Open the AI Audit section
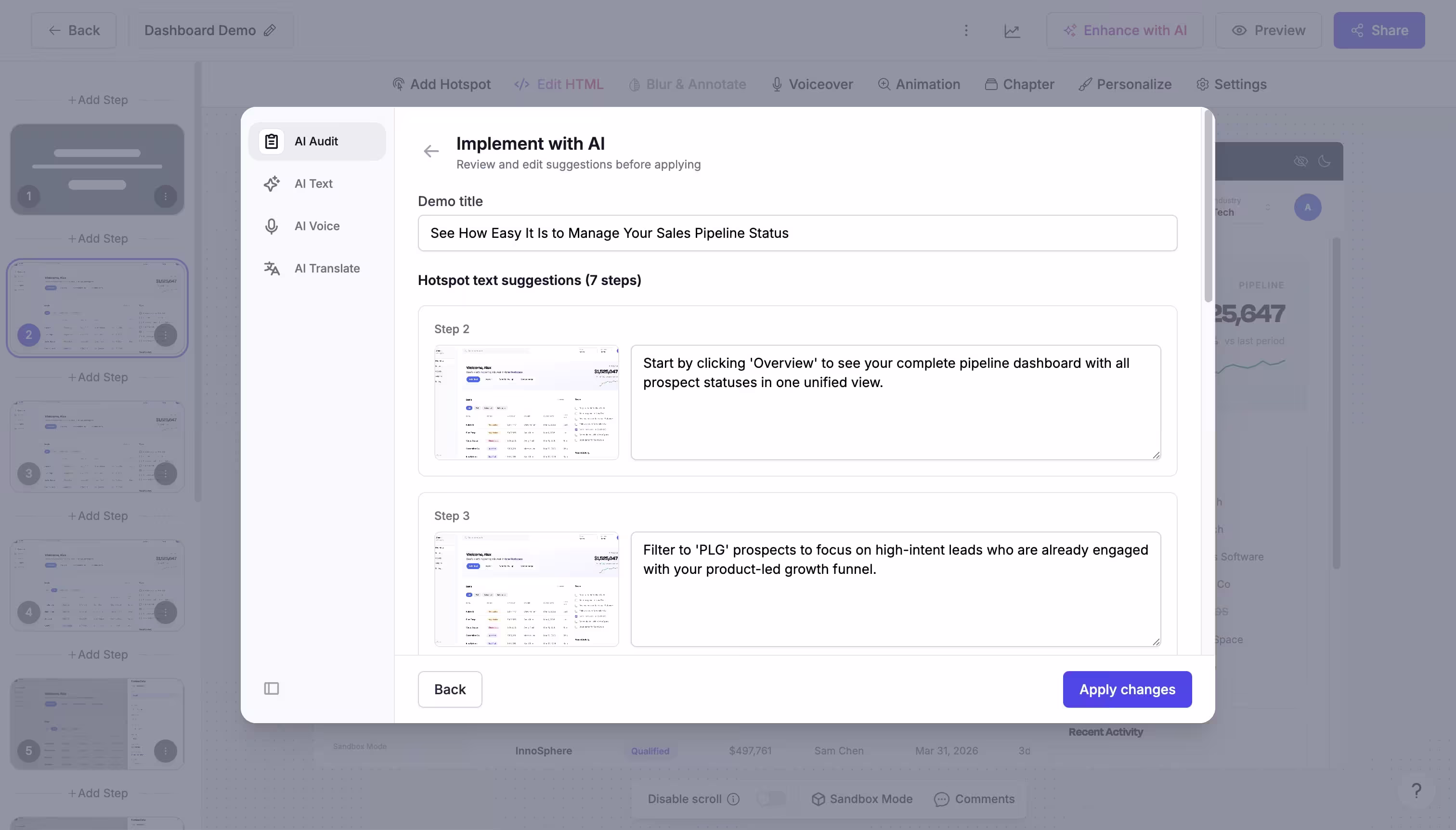Image resolution: width=1456 pixels, height=830 pixels. tap(317, 142)
